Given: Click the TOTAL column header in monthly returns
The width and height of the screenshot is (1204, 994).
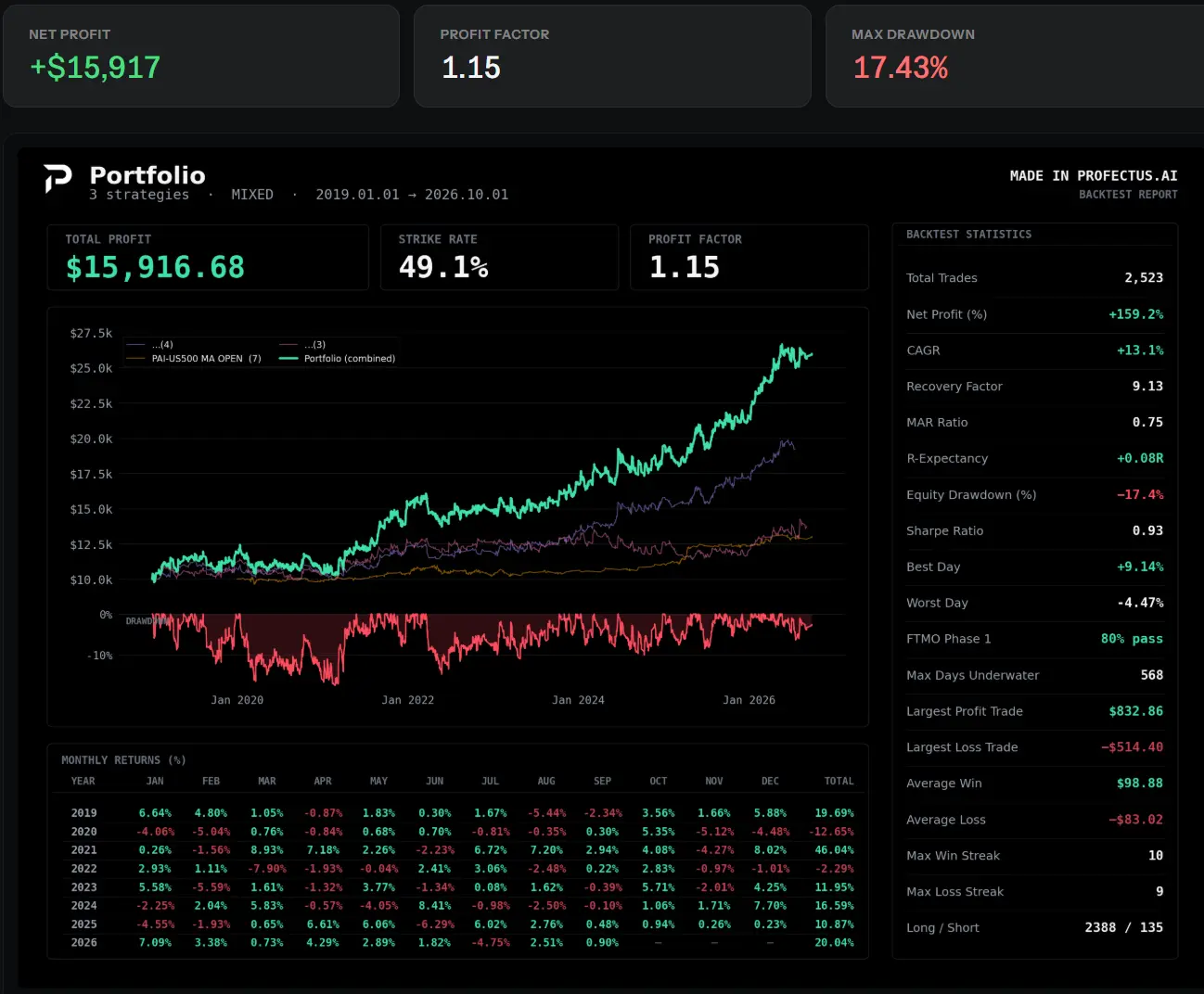Looking at the screenshot, I should pos(839,782).
